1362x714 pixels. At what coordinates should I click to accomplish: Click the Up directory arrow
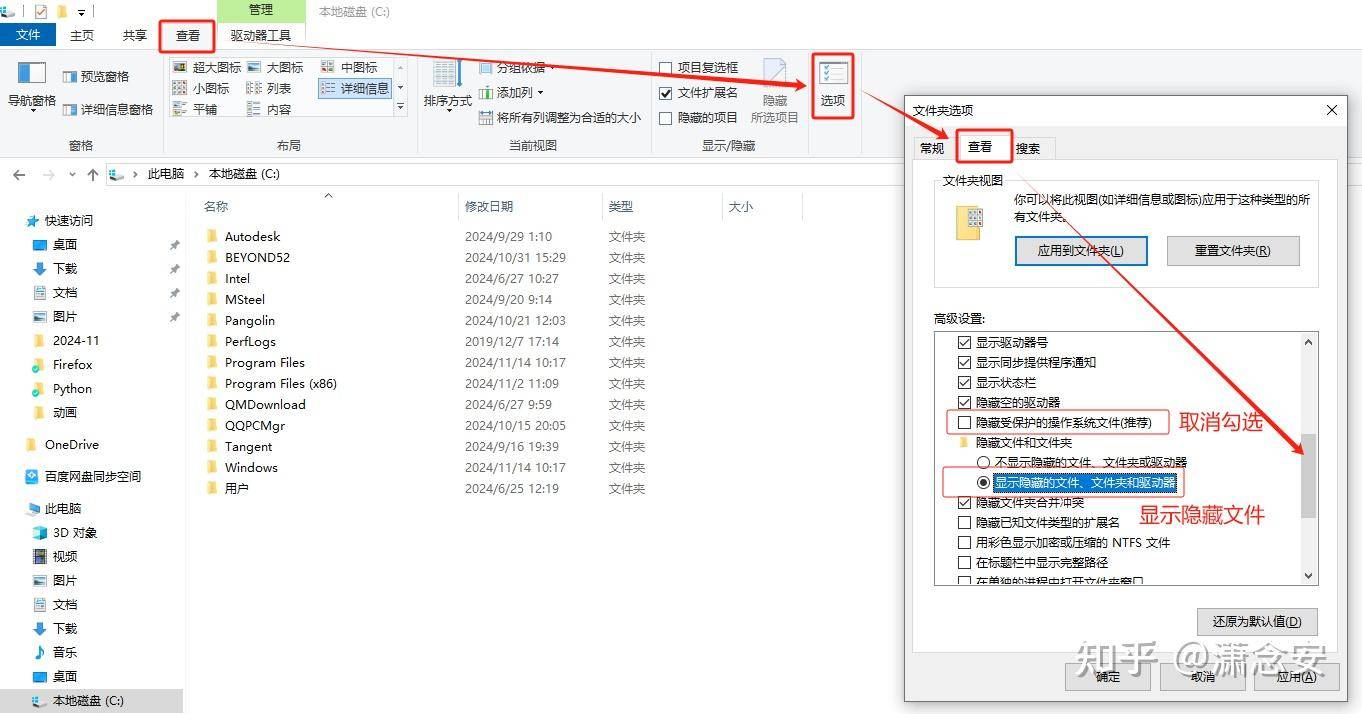click(x=92, y=174)
